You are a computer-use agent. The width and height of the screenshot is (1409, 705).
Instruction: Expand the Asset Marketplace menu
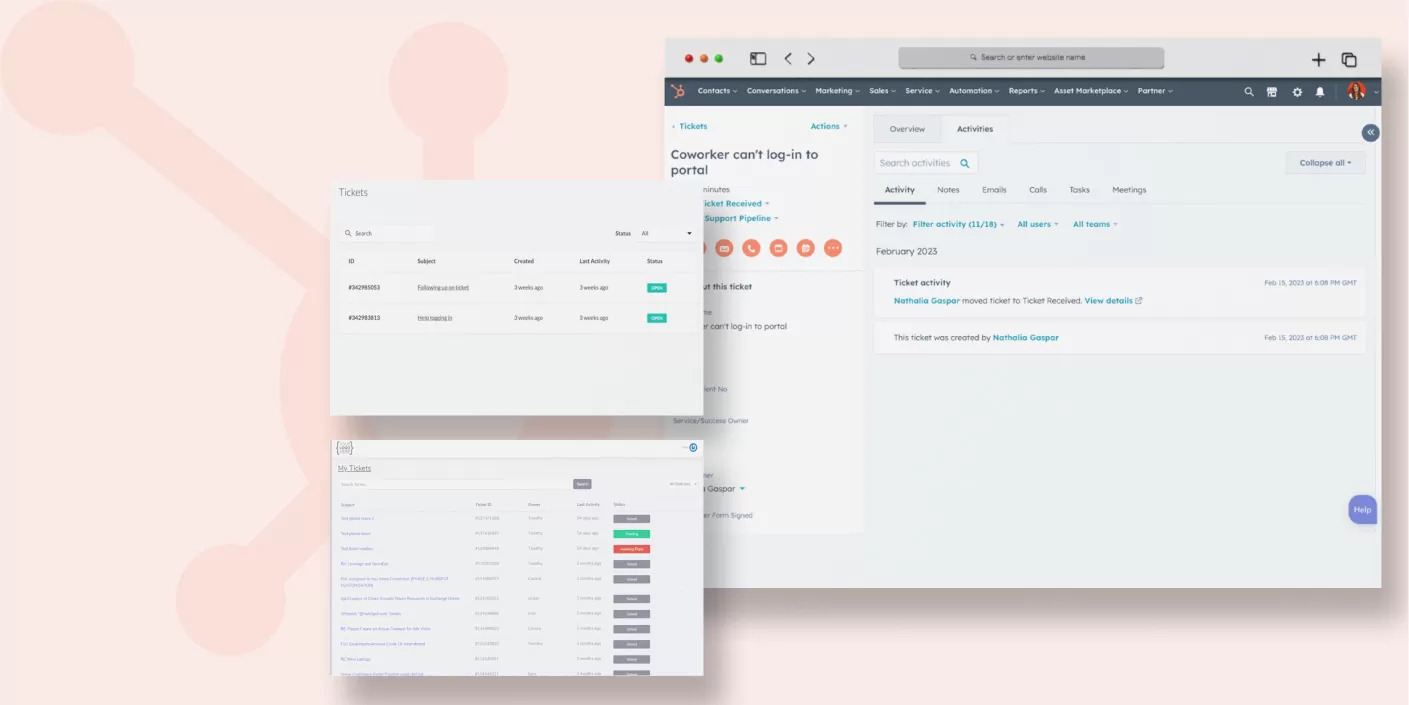[1091, 91]
